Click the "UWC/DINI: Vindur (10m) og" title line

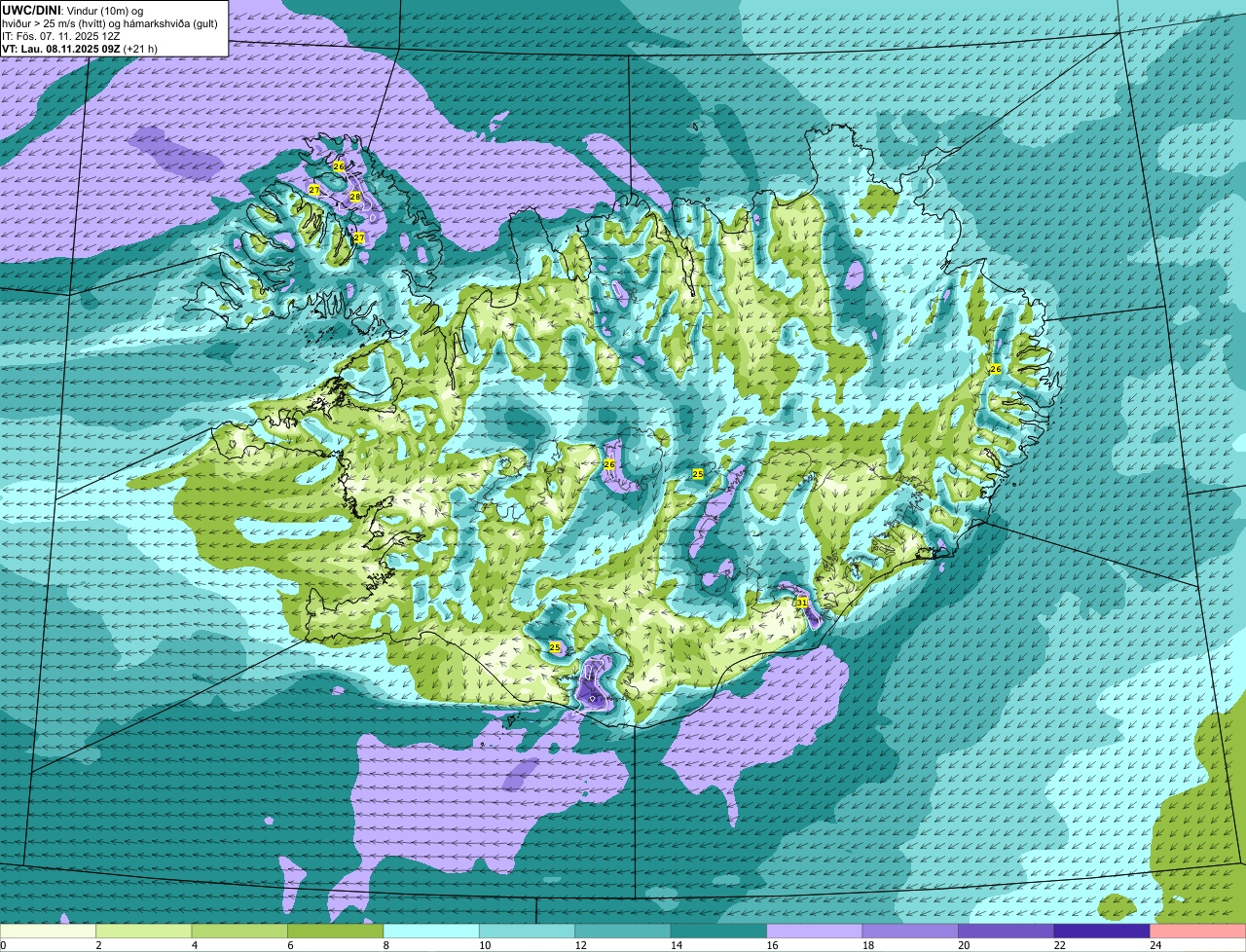click(x=72, y=10)
